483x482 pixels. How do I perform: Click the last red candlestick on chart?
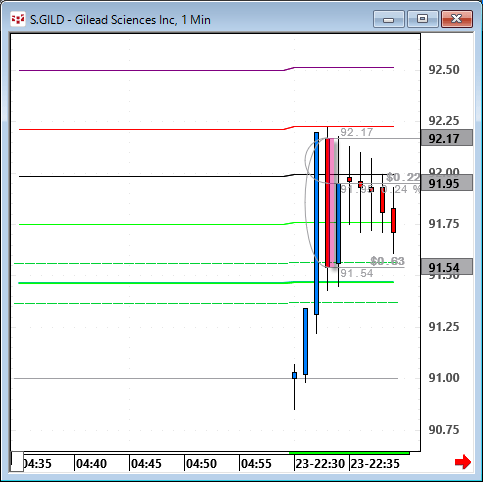[393, 220]
